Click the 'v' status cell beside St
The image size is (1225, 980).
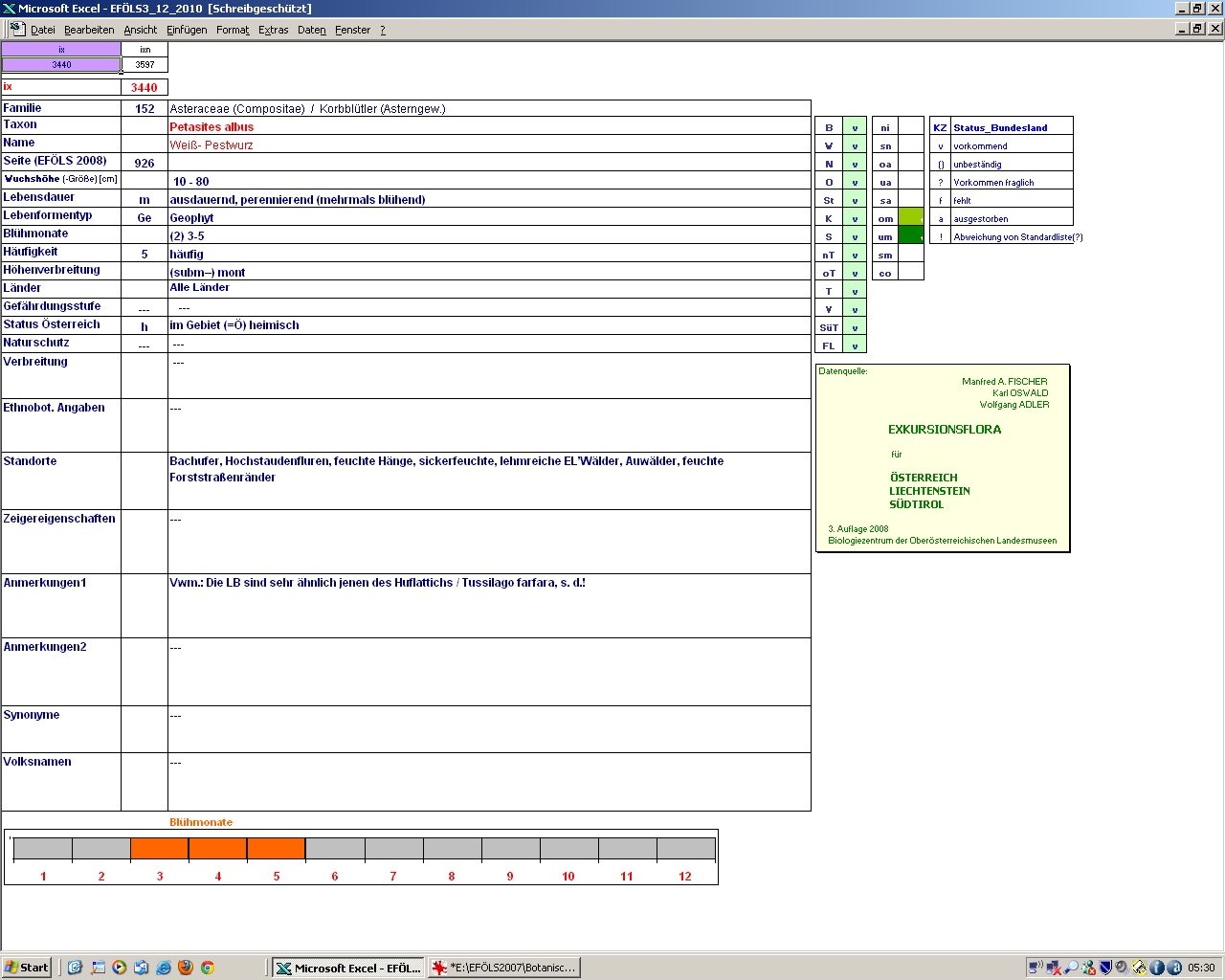pos(855,200)
